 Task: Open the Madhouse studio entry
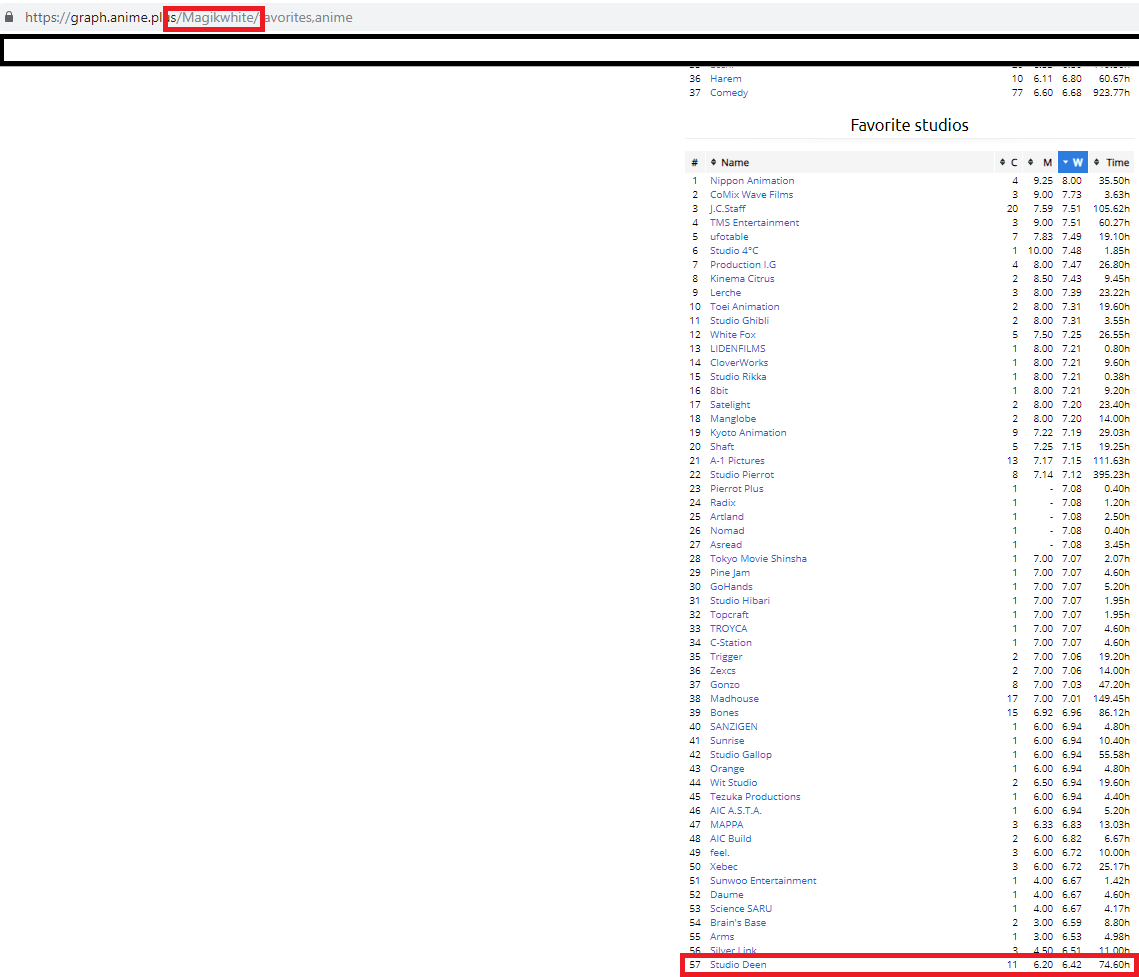[x=734, y=699]
